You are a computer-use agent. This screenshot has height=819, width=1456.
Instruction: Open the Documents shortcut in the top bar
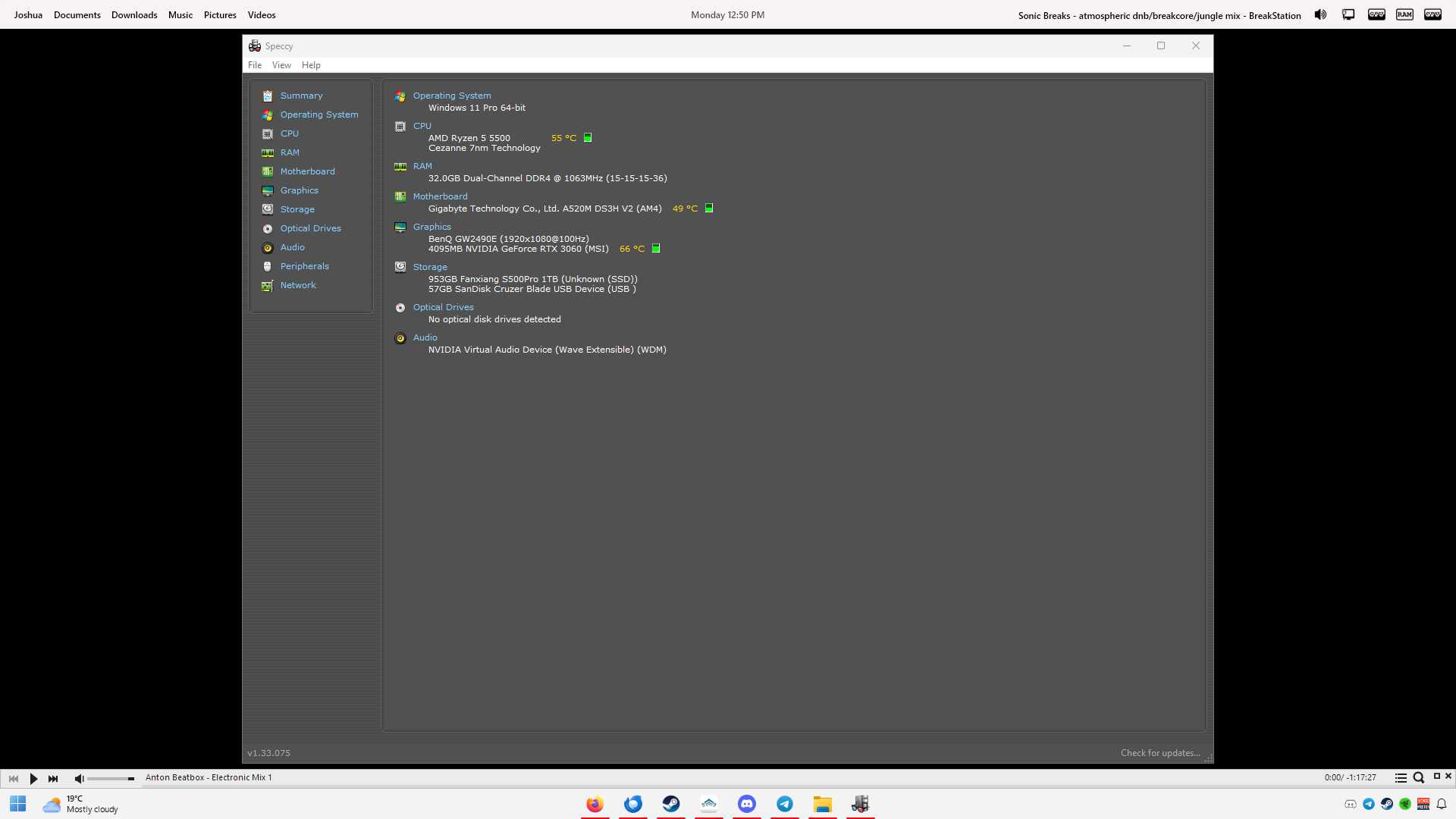[x=77, y=15]
